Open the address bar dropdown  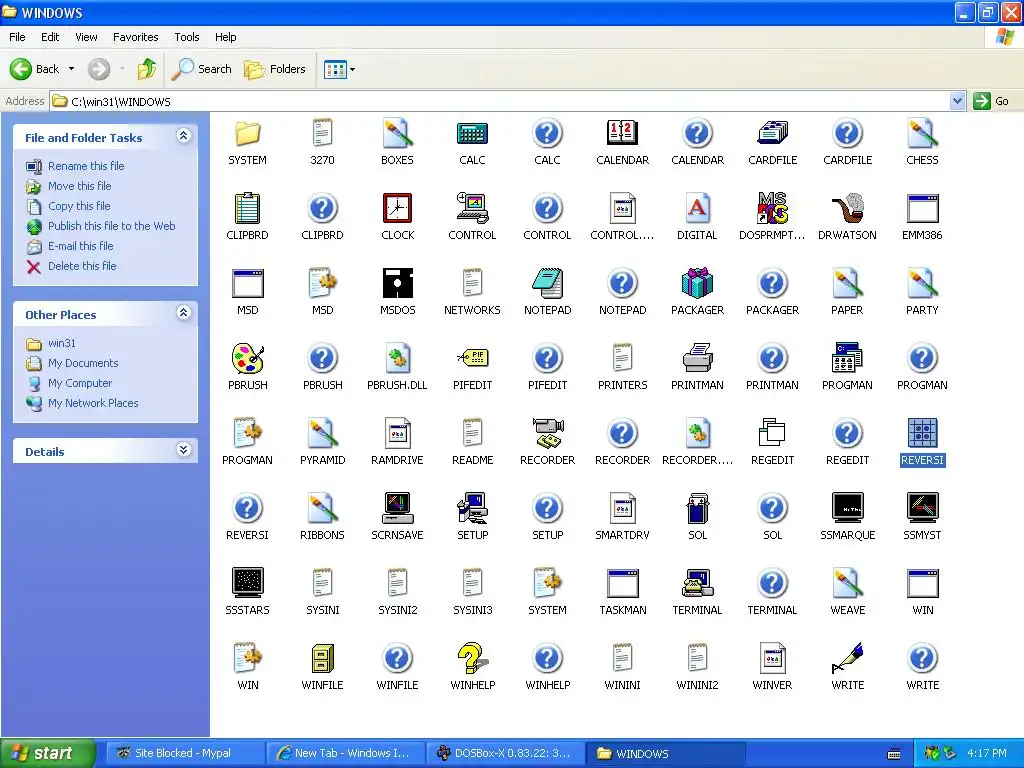[x=957, y=101]
